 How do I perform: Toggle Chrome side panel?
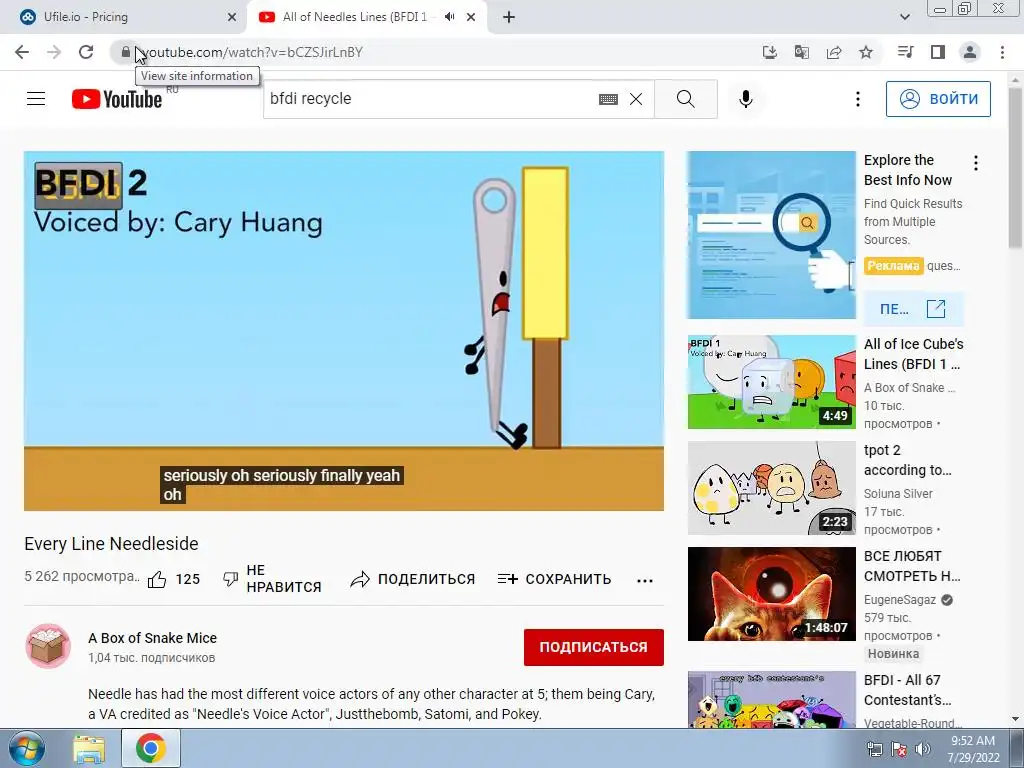tap(938, 52)
